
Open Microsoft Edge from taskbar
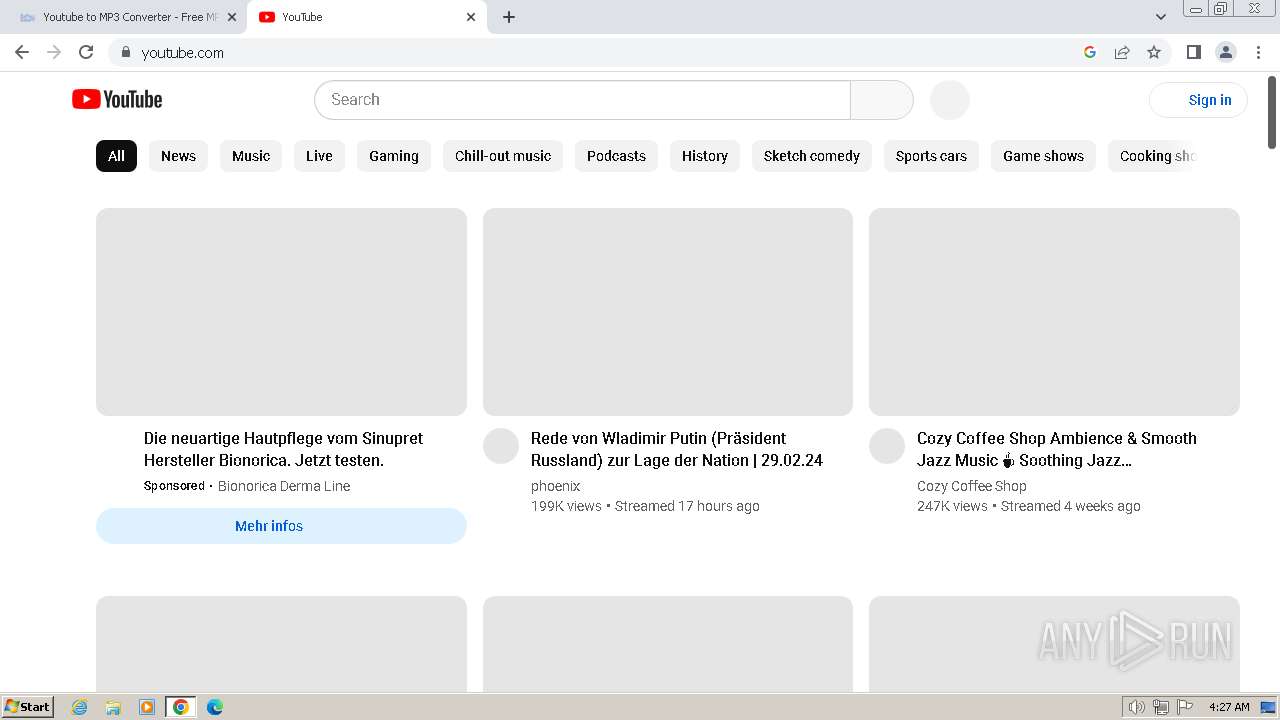click(215, 707)
